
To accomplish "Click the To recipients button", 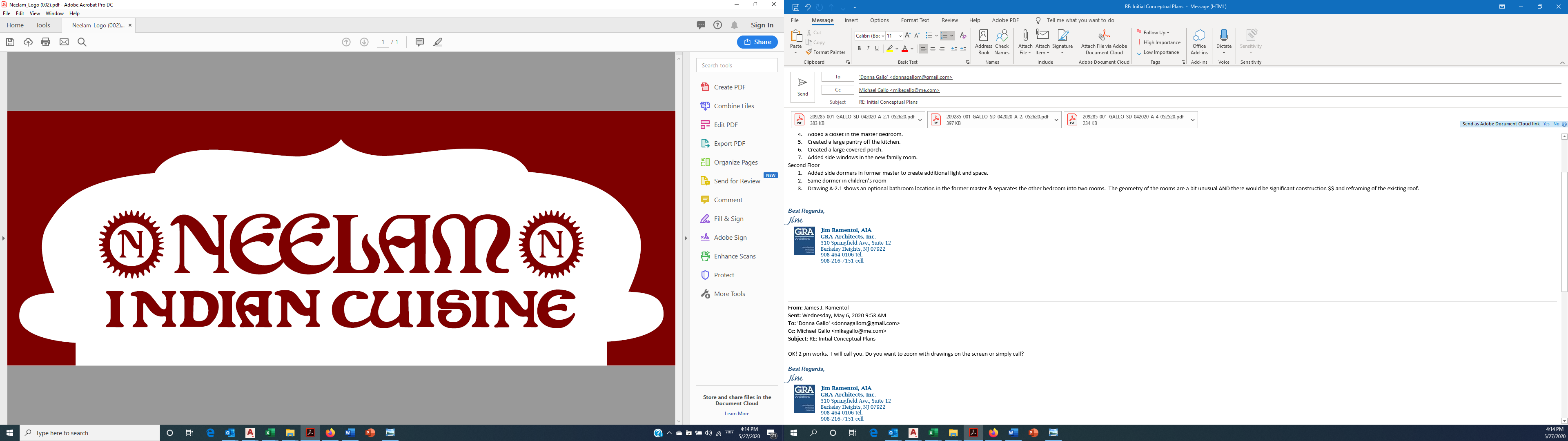I will pos(837,77).
